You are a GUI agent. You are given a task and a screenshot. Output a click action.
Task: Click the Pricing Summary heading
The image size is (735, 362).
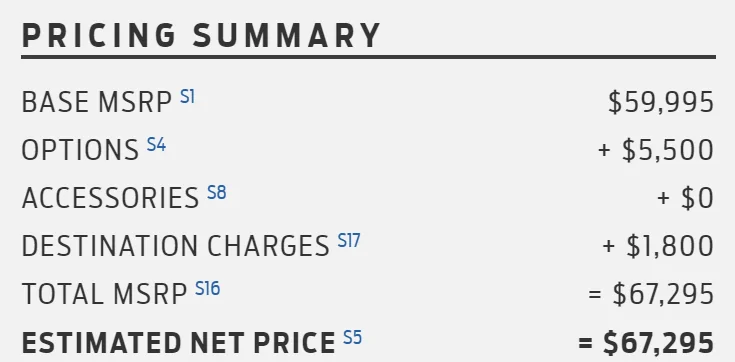pyautogui.click(x=201, y=36)
